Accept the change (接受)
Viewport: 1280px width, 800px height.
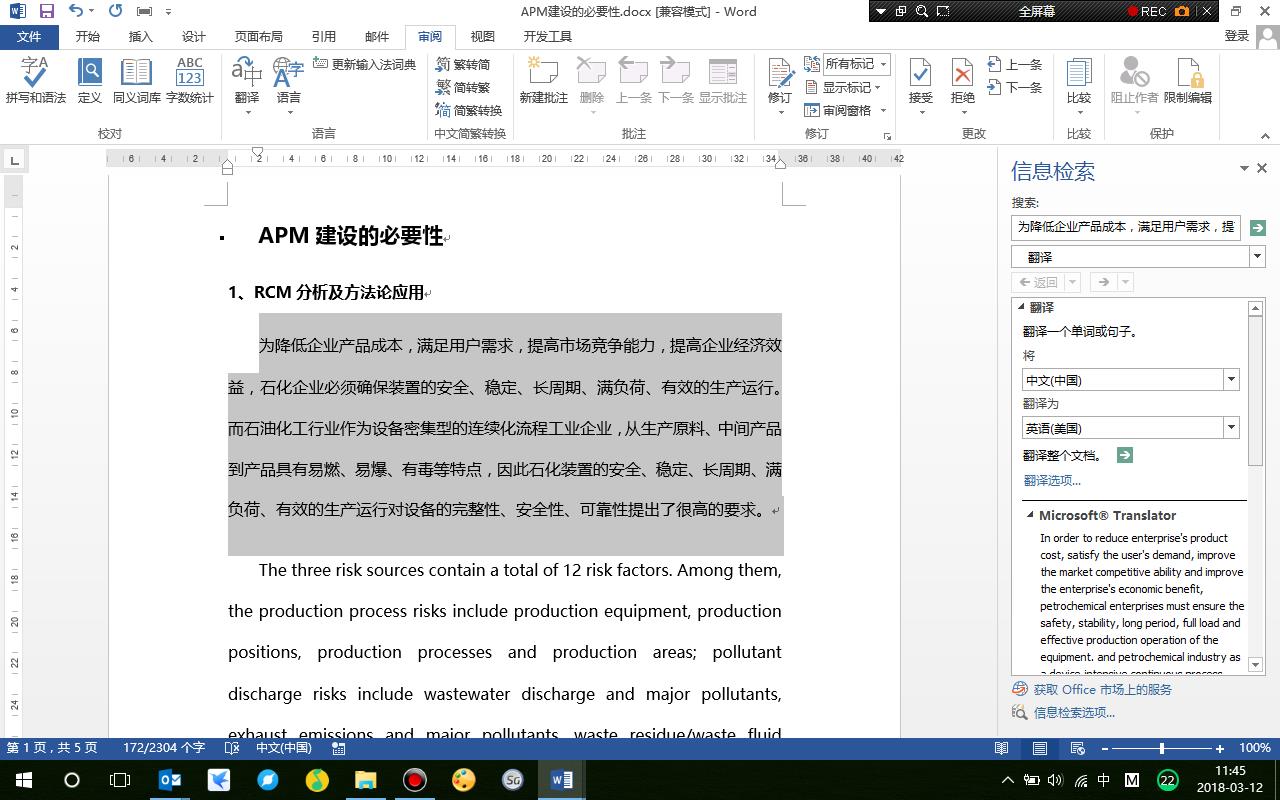920,80
